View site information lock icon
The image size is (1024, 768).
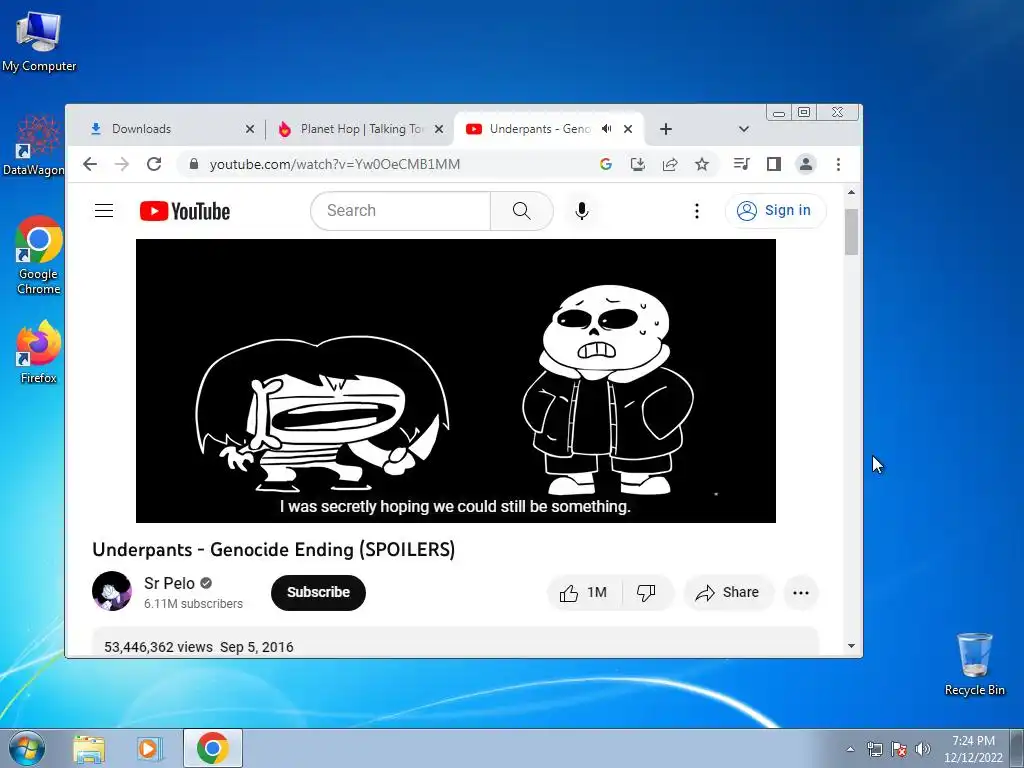pyautogui.click(x=193, y=164)
